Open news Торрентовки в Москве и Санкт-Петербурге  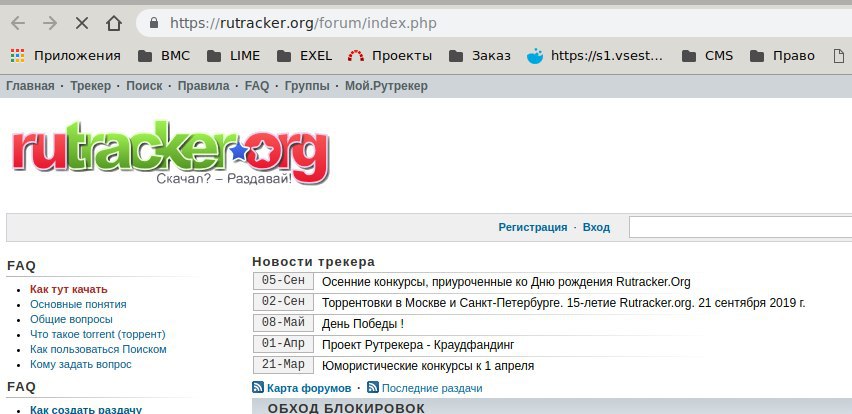point(563,303)
